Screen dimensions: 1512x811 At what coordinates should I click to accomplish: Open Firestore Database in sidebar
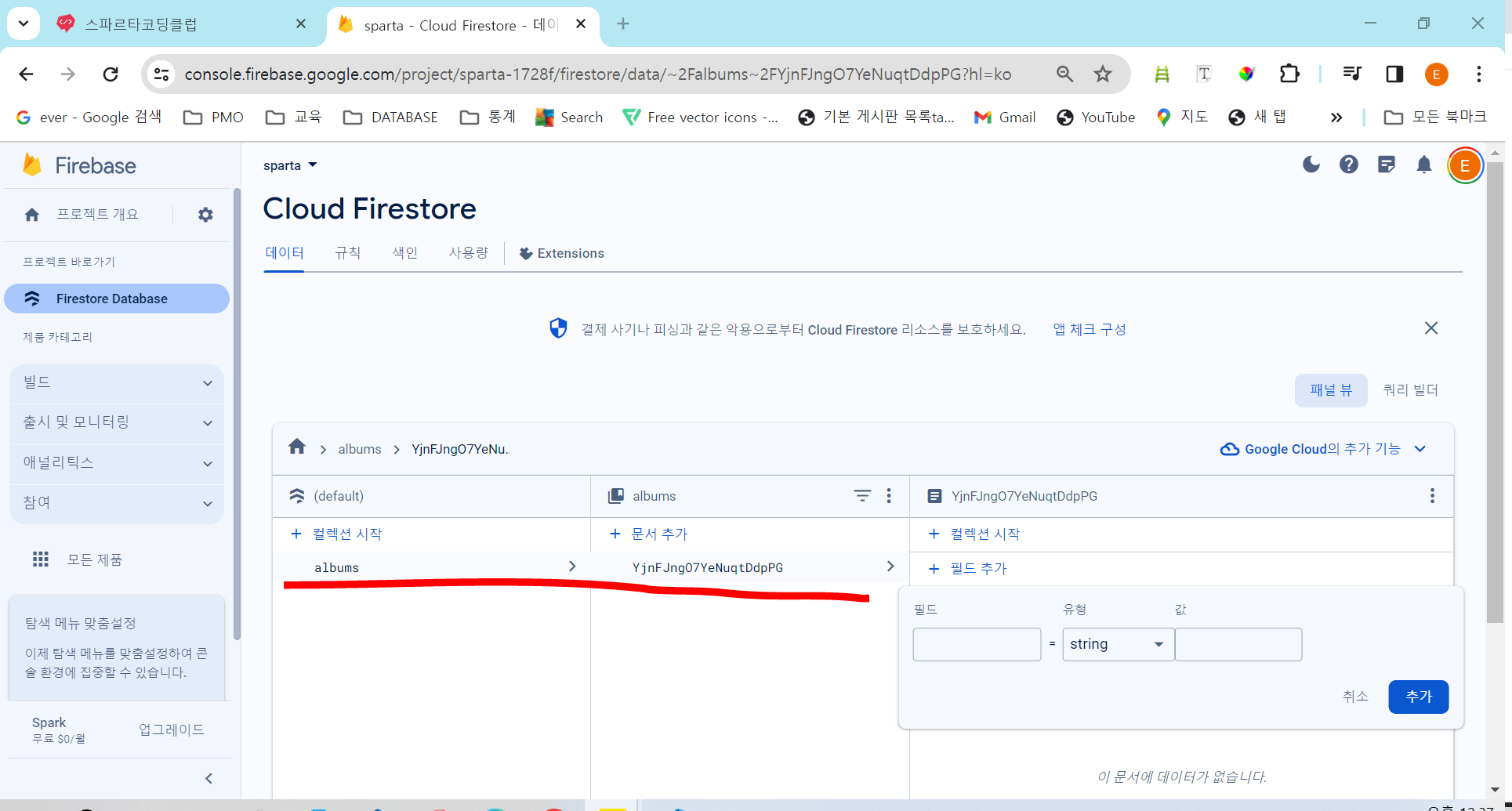click(x=117, y=299)
